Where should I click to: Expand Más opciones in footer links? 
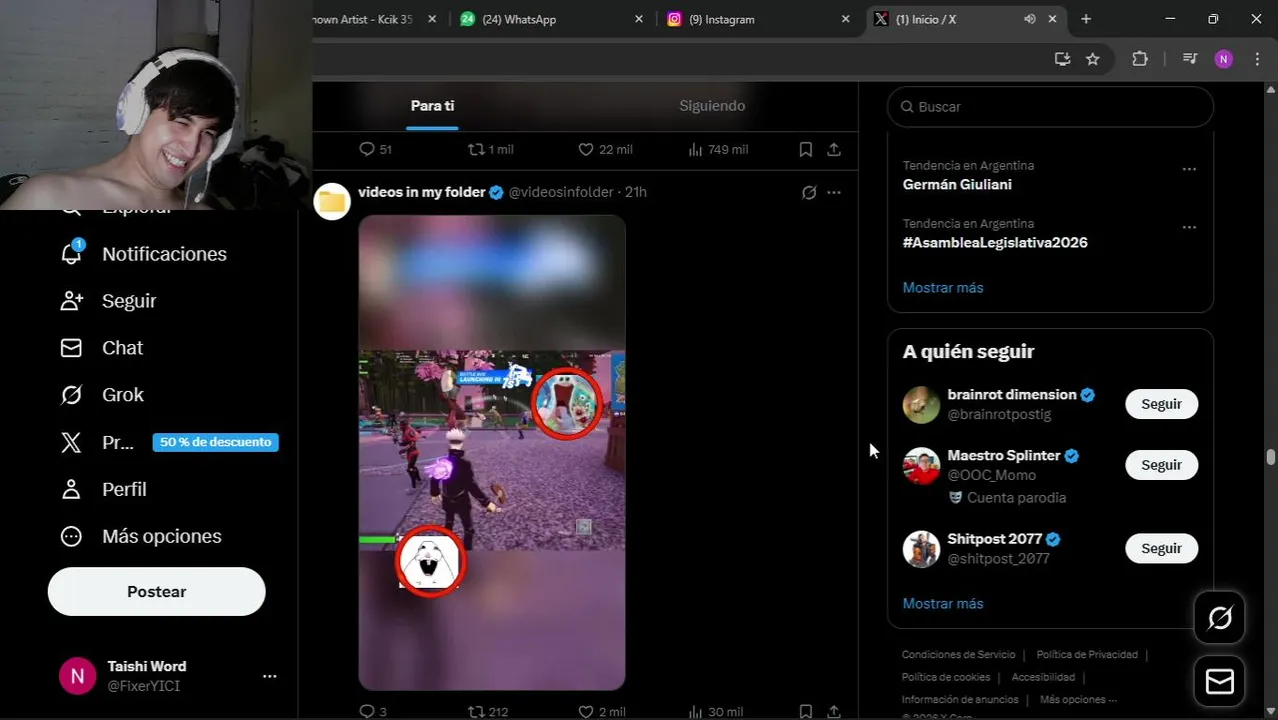1078,699
